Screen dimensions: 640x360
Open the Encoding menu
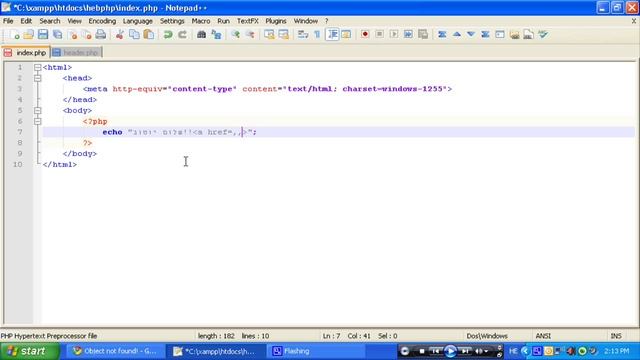click(102, 21)
